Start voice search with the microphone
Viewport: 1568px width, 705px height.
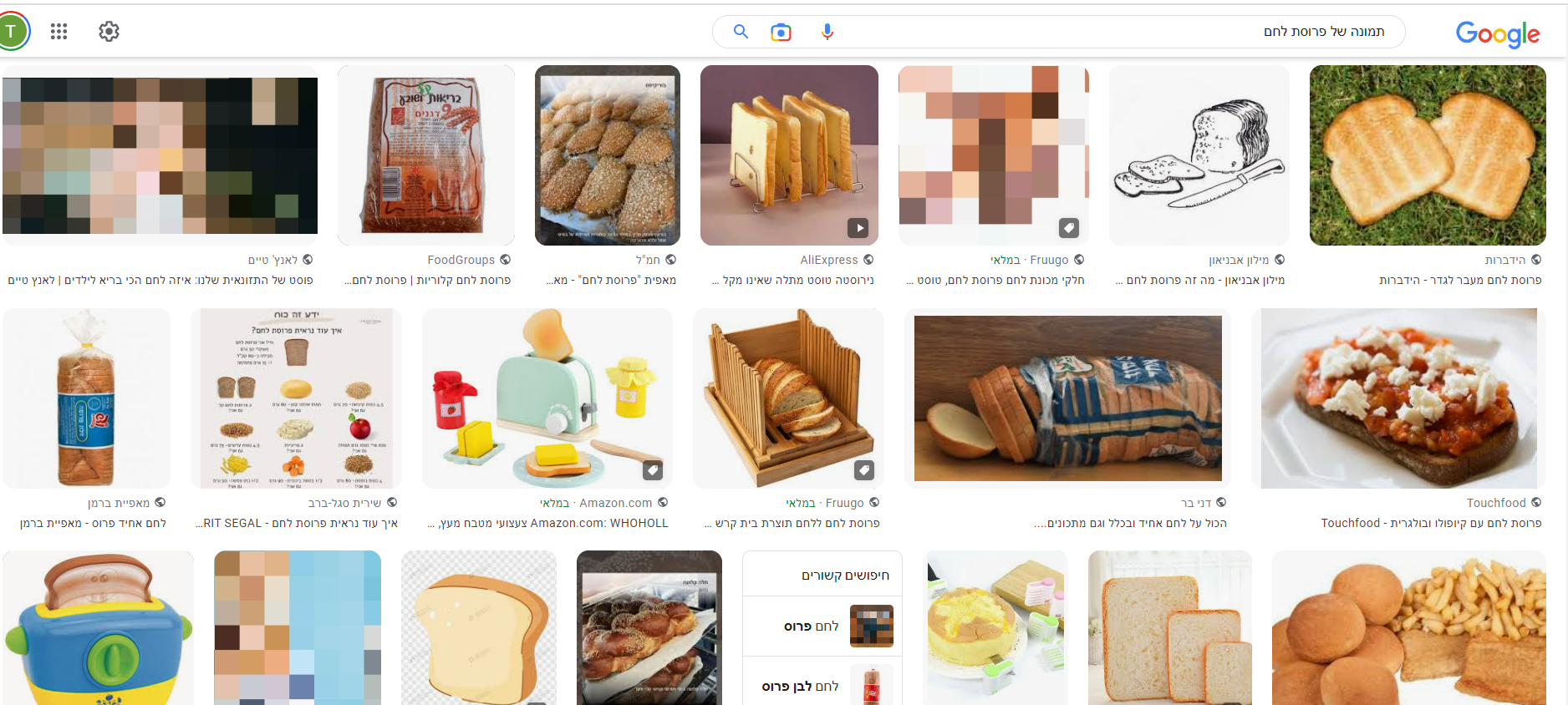coord(827,32)
